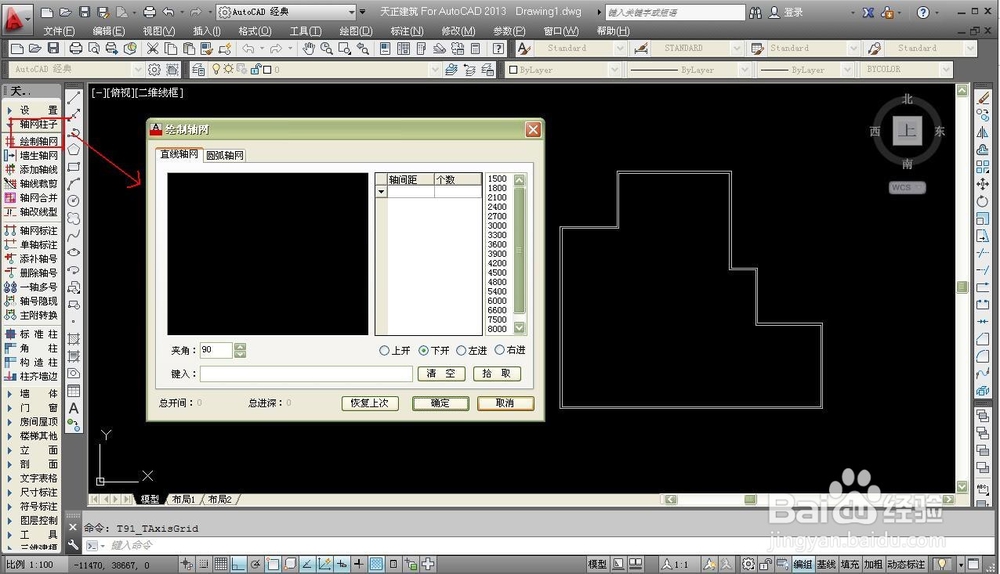
Task: Expand the 尺寸标注 menu group
Action: (33, 492)
